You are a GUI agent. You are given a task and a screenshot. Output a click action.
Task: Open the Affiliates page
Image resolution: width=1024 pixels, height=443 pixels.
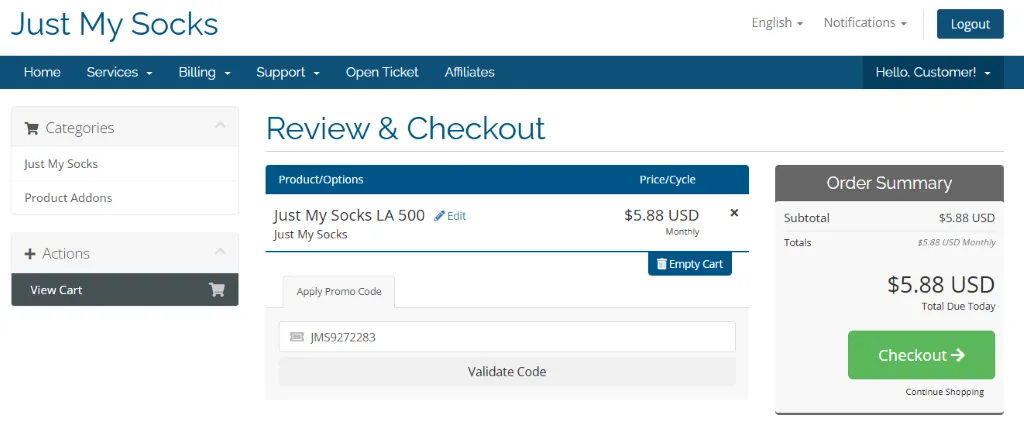click(470, 73)
